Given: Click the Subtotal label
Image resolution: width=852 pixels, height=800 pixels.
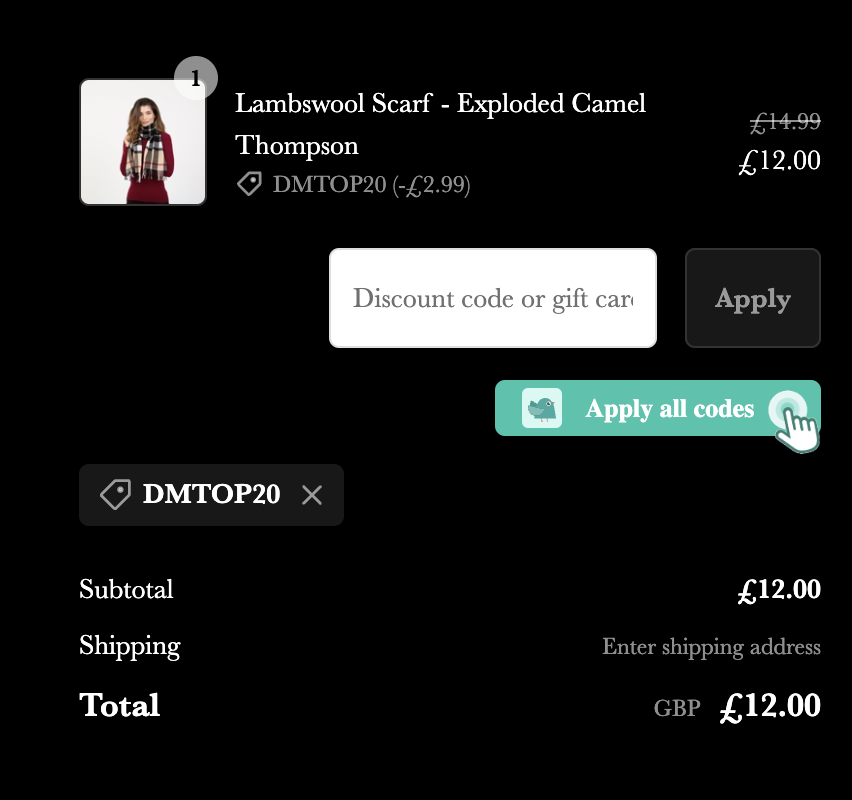Looking at the screenshot, I should click(126, 589).
